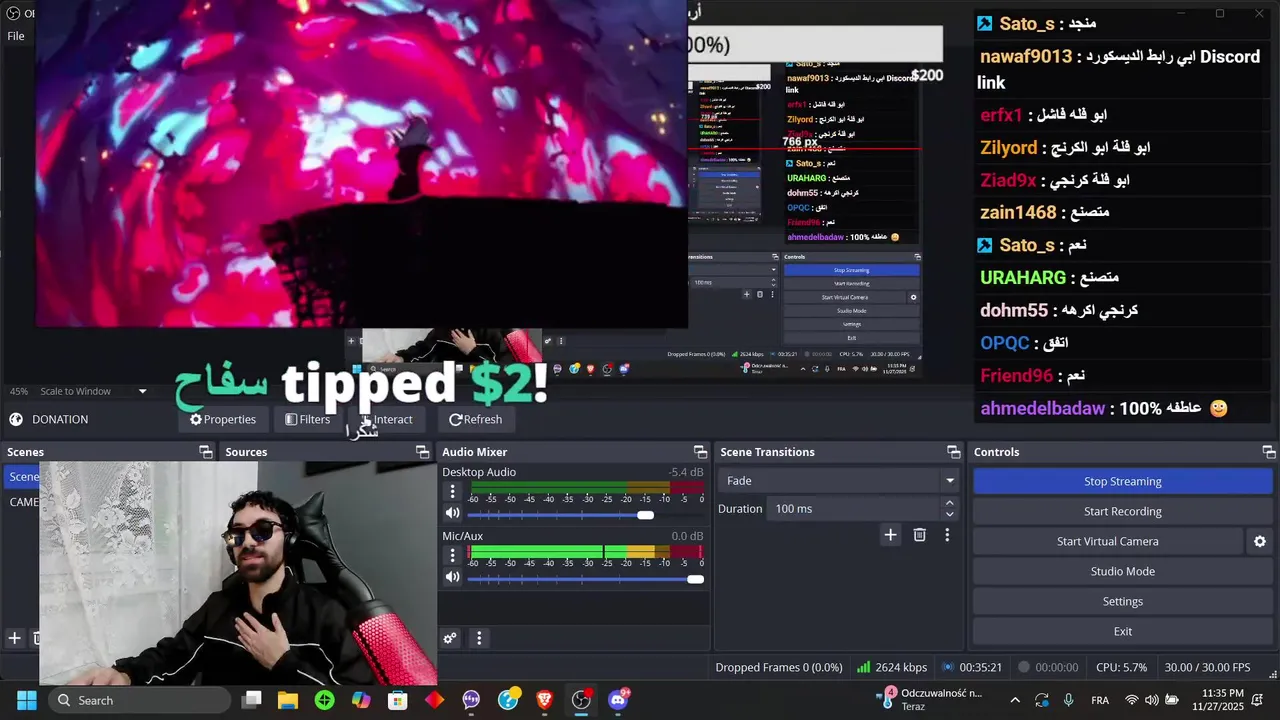Open virtual camera settings gear
The width and height of the screenshot is (1280, 720).
(1260, 541)
